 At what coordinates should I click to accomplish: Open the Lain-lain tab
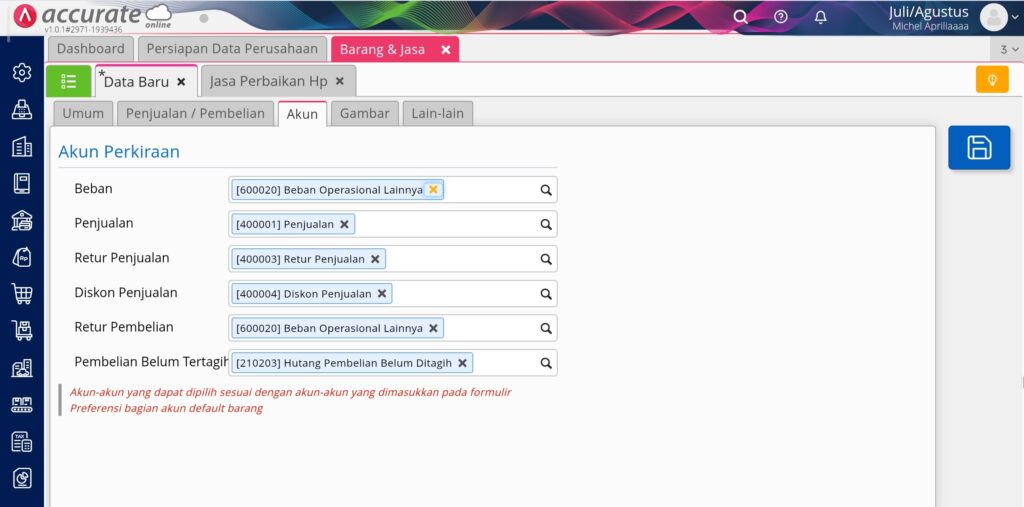(x=438, y=113)
